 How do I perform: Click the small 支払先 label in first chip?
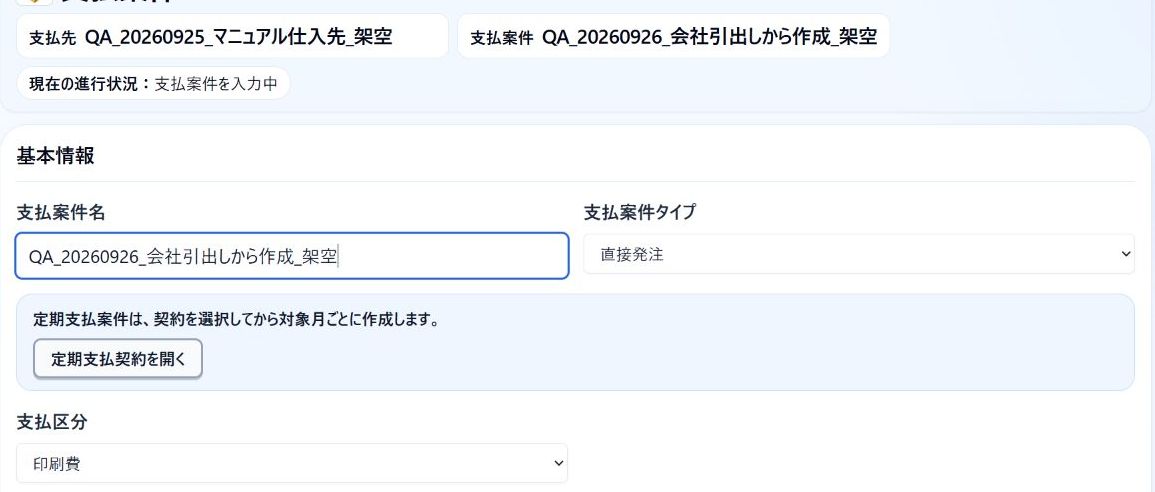tap(52, 38)
